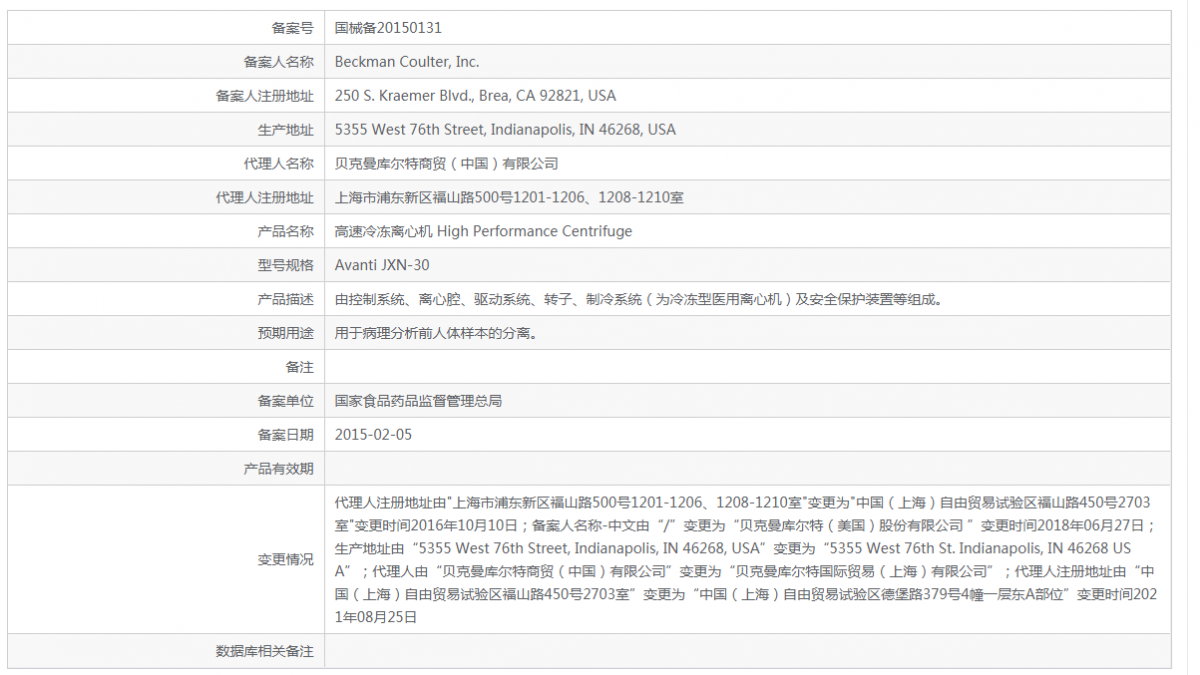Click the 备注 label

299,368
